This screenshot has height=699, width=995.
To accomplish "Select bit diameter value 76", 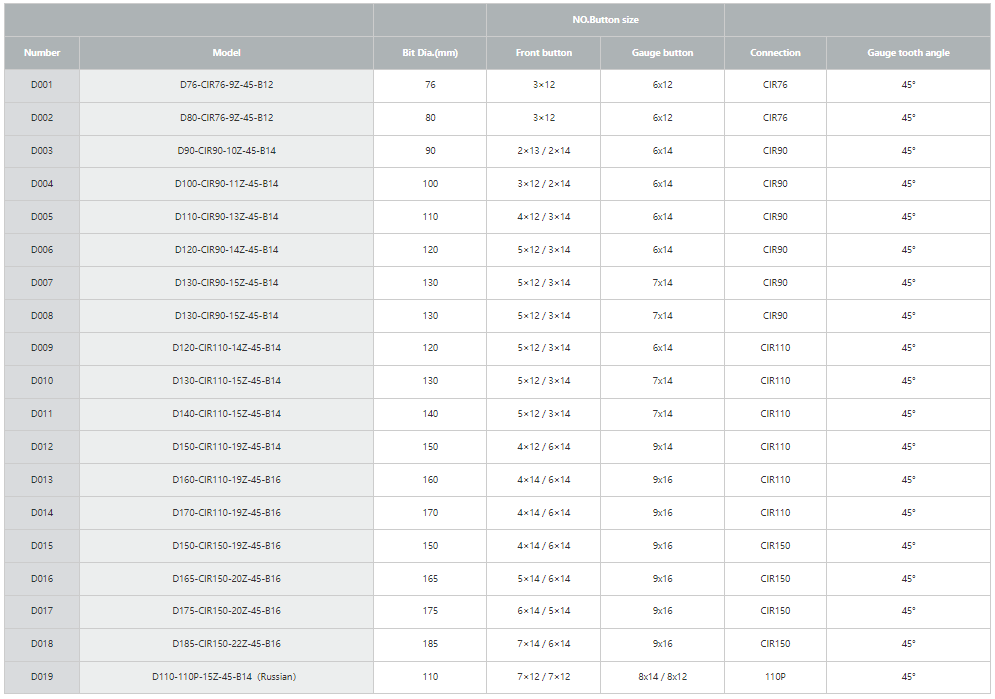I will click(430, 84).
